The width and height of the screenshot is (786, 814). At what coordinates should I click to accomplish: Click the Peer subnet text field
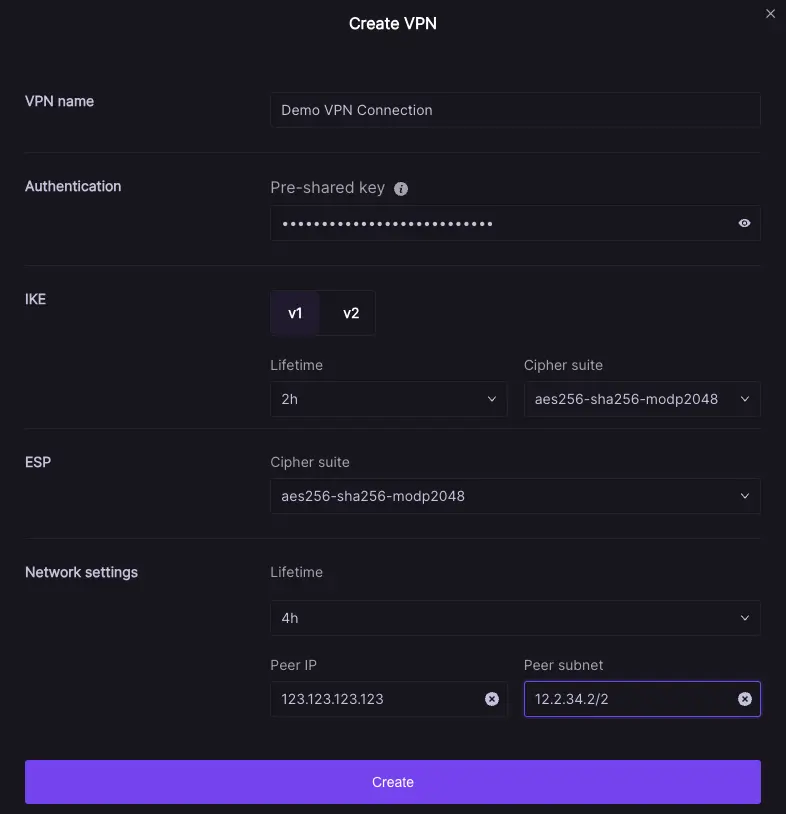pyautogui.click(x=625, y=699)
